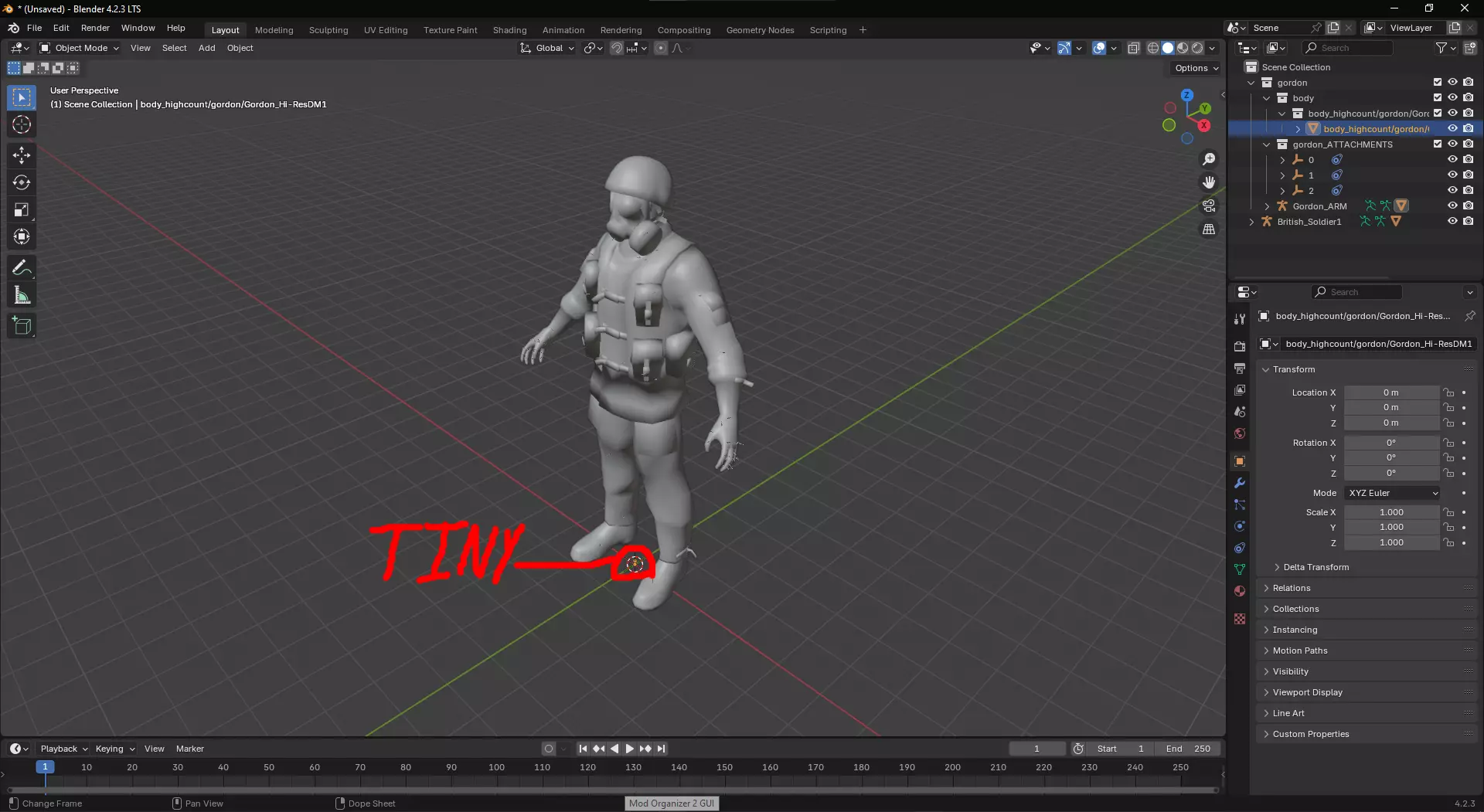
Task: Disable render for British_Soldier1
Action: pos(1469,221)
